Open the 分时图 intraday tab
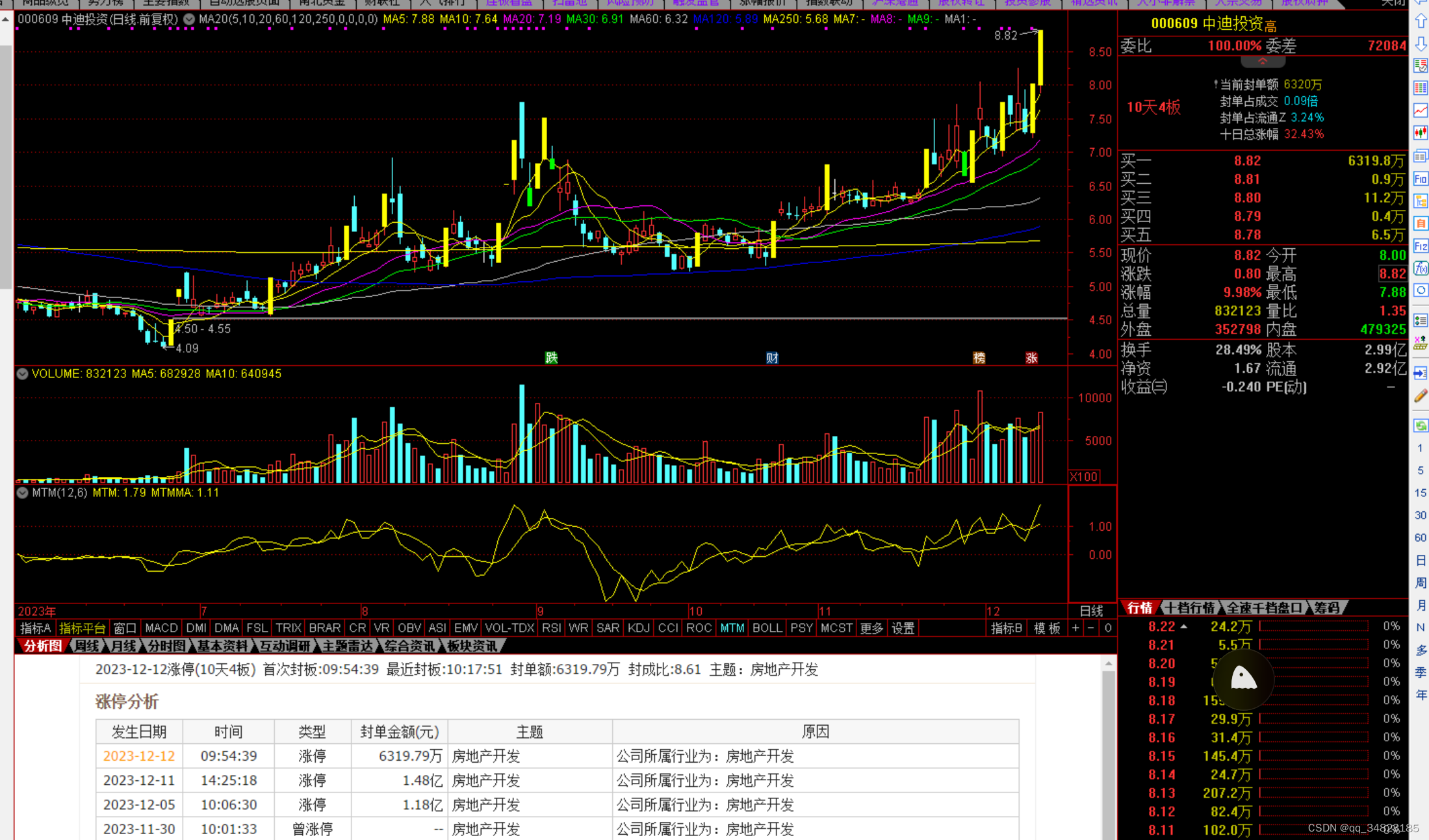The width and height of the screenshot is (1429, 840). click(x=166, y=646)
